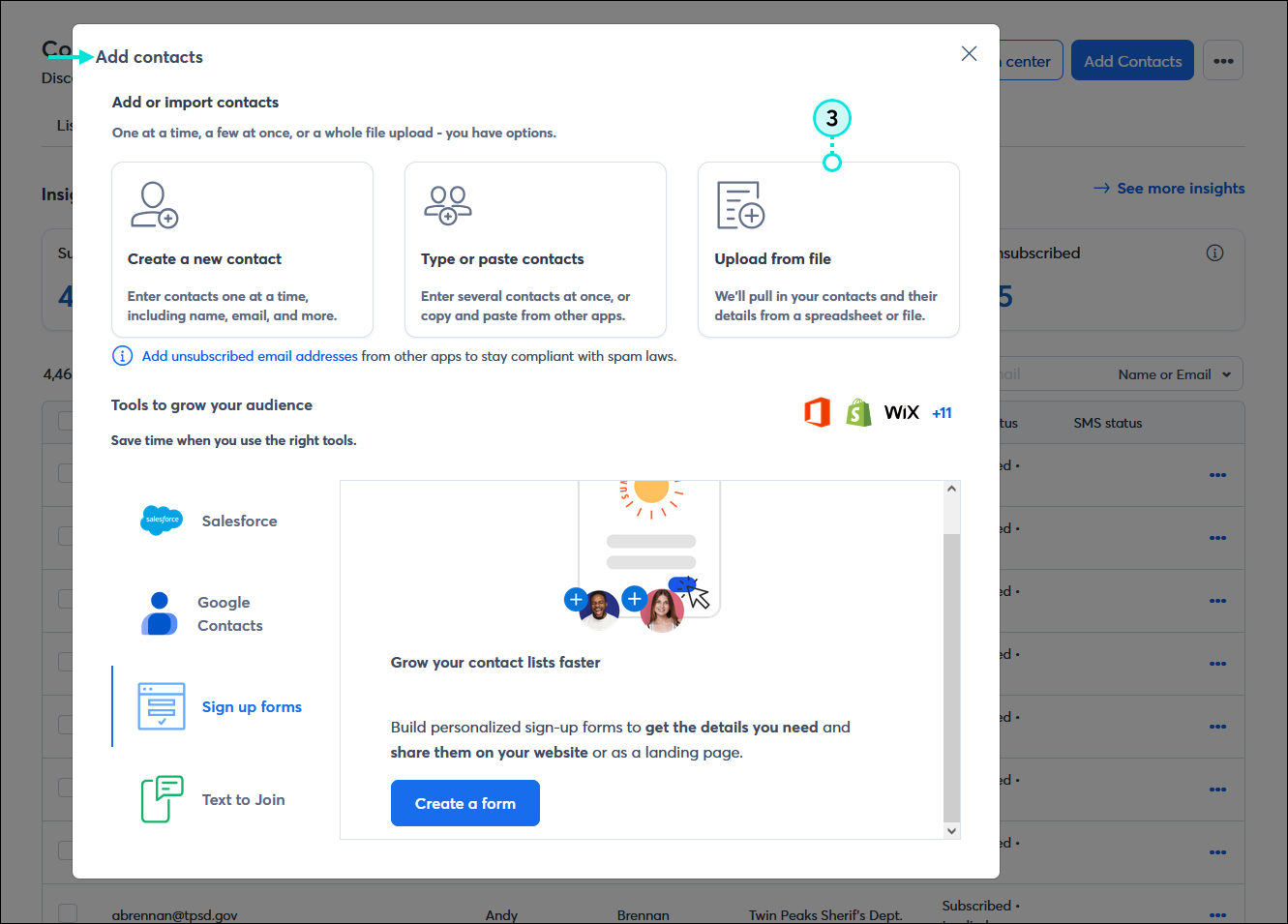Click the Office 365 integration icon
Image resolution: width=1288 pixels, height=924 pixels.
click(818, 412)
